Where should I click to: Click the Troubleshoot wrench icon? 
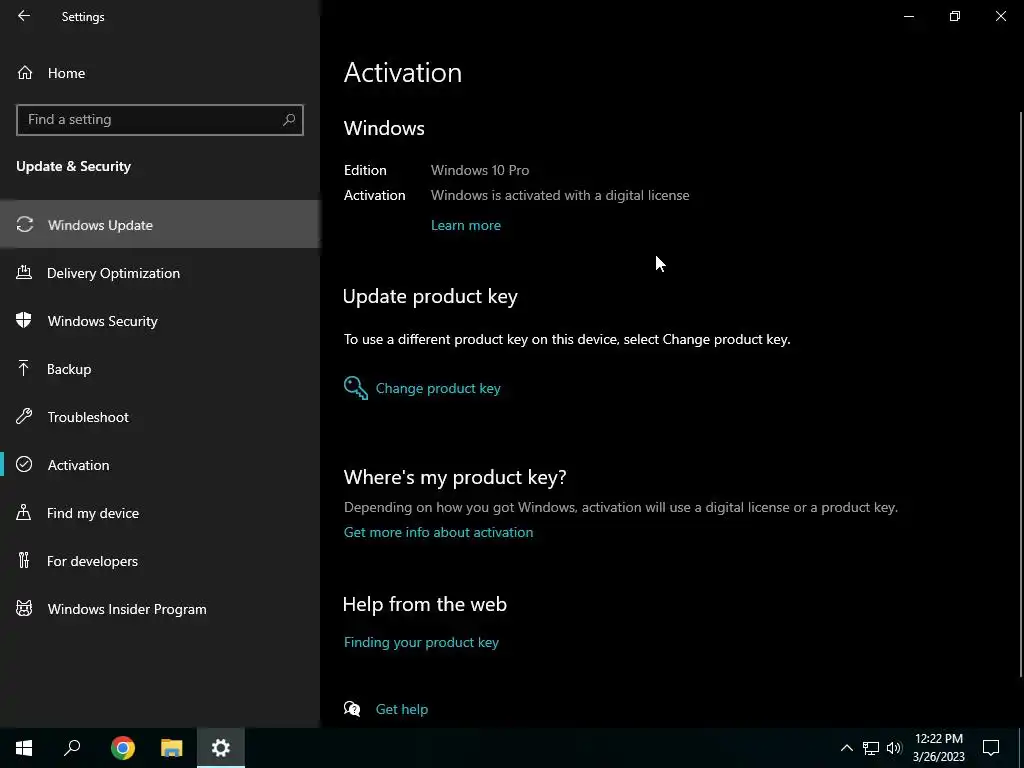tap(24, 416)
